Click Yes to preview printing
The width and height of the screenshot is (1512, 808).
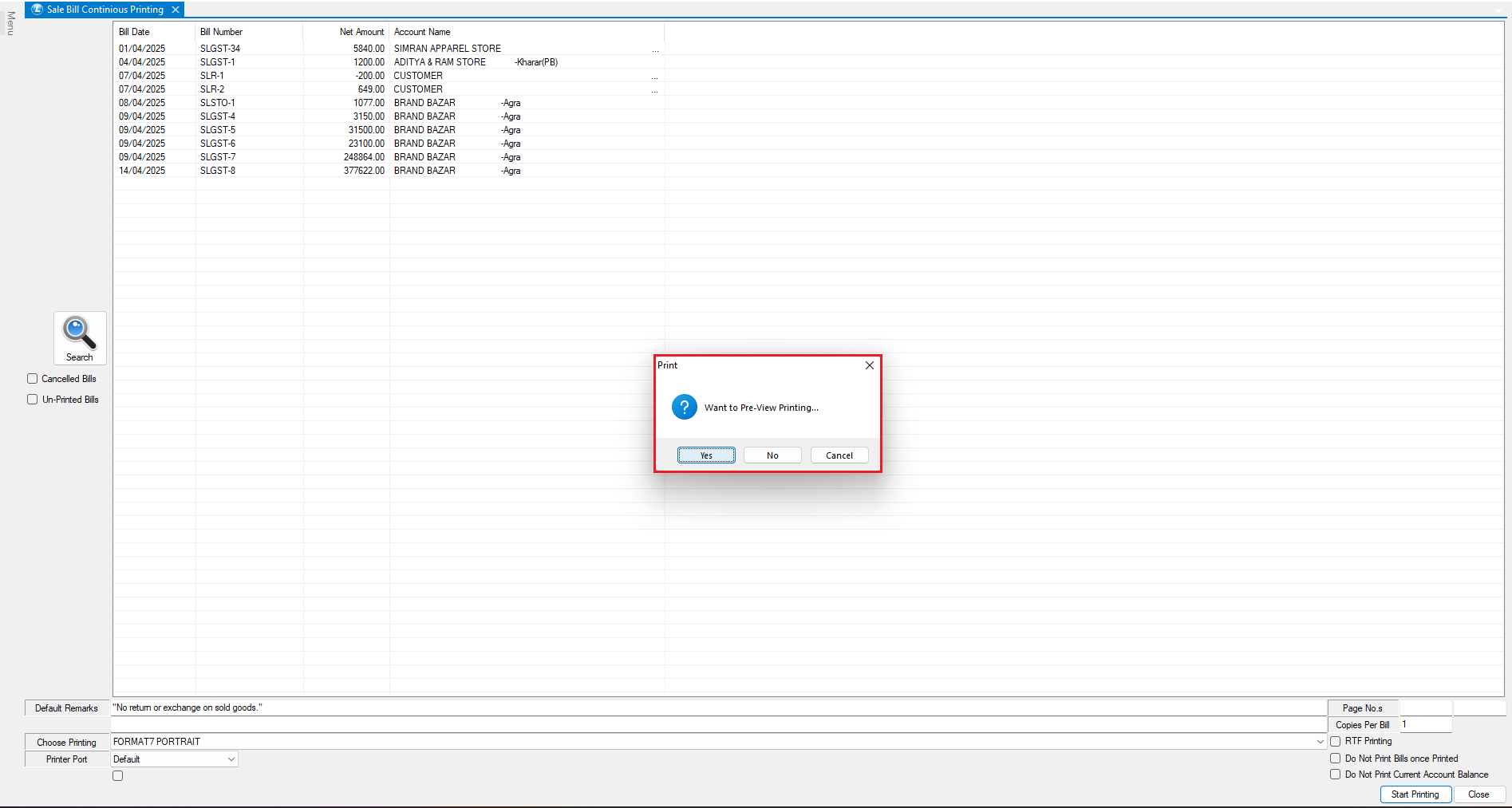tap(706, 455)
